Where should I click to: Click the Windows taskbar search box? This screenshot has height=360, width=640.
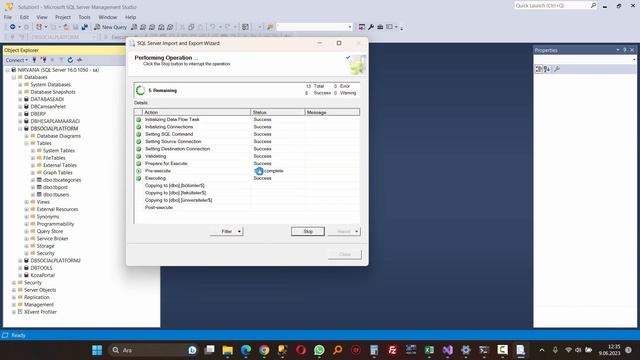tap(153, 350)
